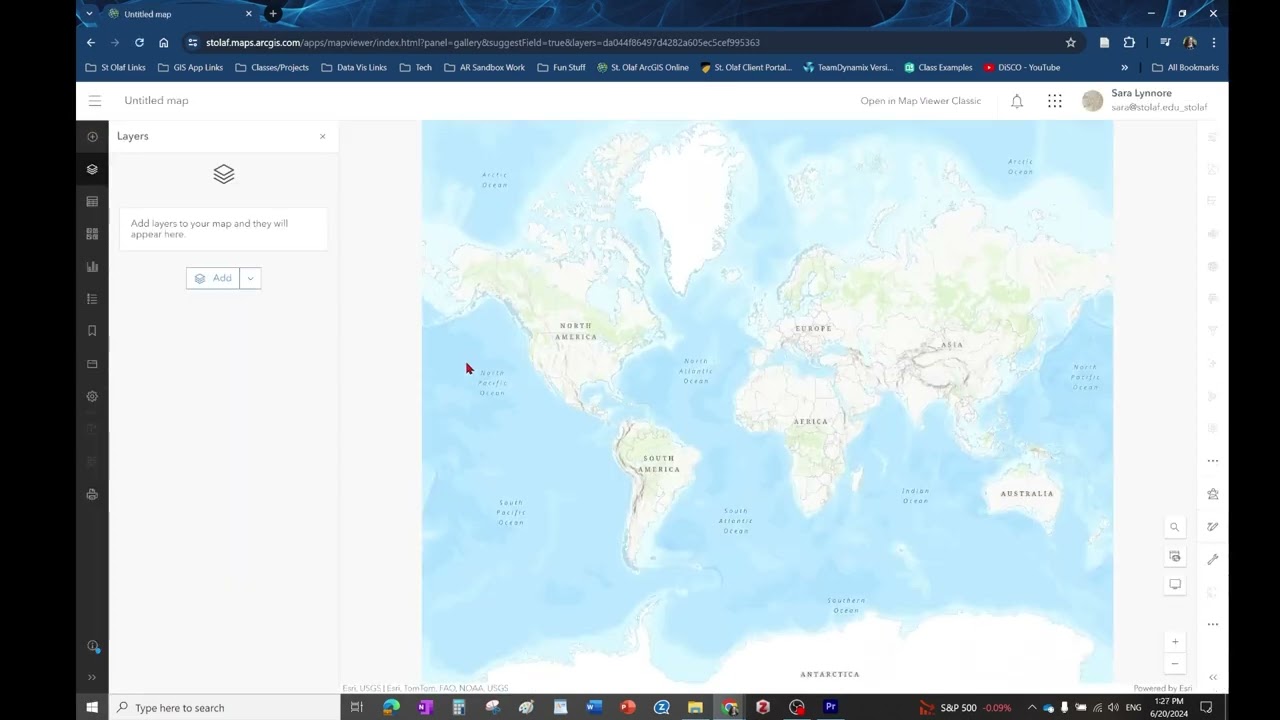
Task: Click the Untitled map title text
Action: 156,100
